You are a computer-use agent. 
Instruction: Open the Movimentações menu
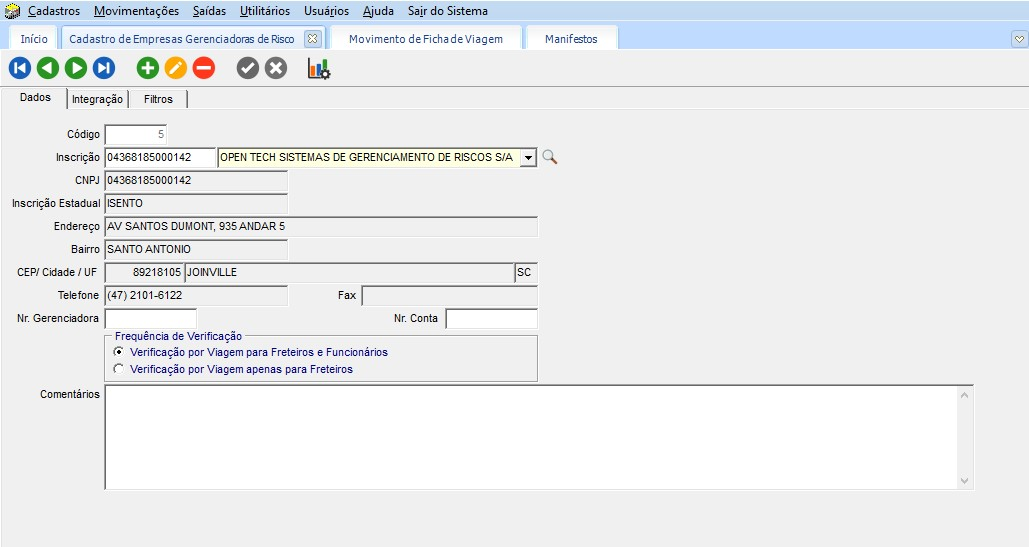click(136, 11)
